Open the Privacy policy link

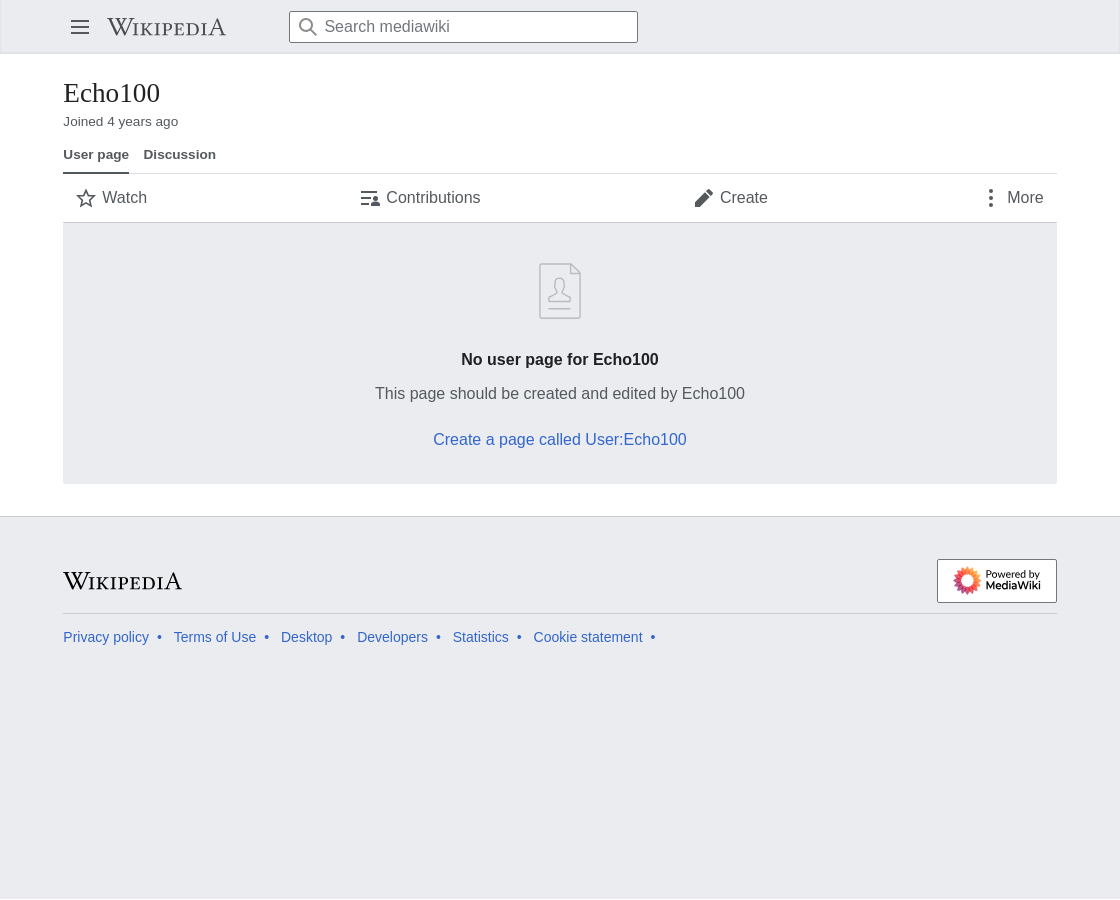click(x=106, y=637)
